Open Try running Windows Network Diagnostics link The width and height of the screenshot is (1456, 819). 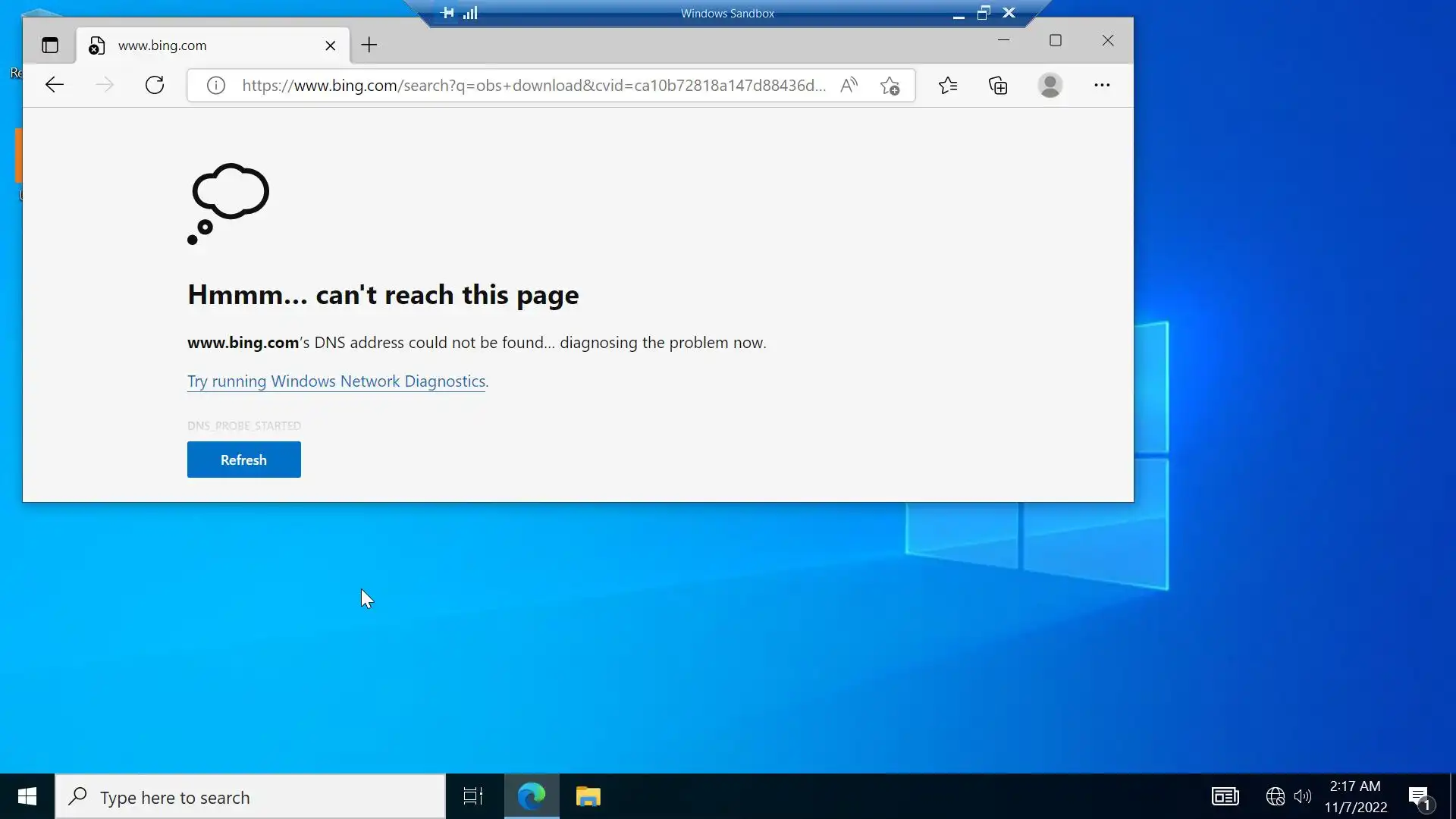click(x=336, y=381)
